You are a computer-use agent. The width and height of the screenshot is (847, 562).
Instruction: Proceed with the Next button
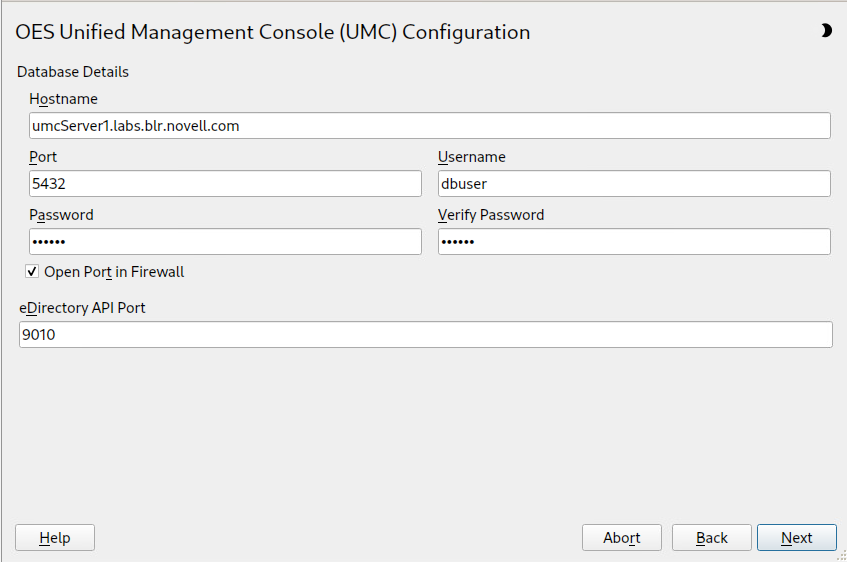(x=797, y=538)
